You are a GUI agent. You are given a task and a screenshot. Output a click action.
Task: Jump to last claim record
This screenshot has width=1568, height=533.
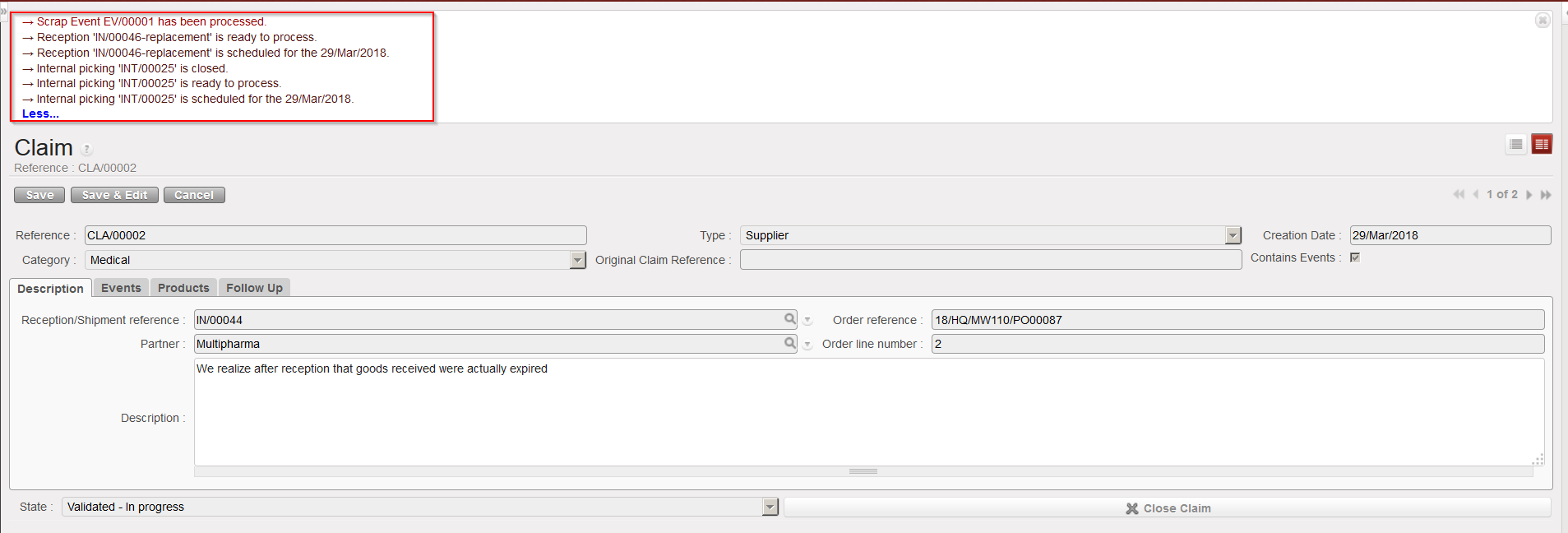pos(1546,195)
